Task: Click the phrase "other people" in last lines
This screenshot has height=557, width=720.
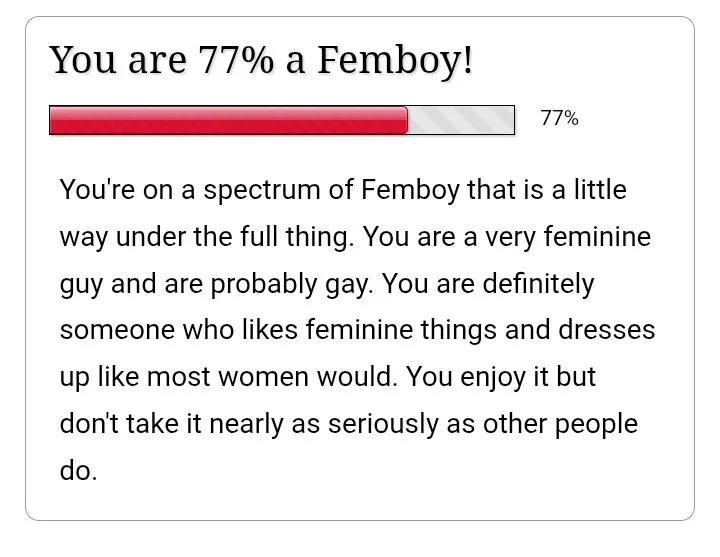Action: pos(560,423)
